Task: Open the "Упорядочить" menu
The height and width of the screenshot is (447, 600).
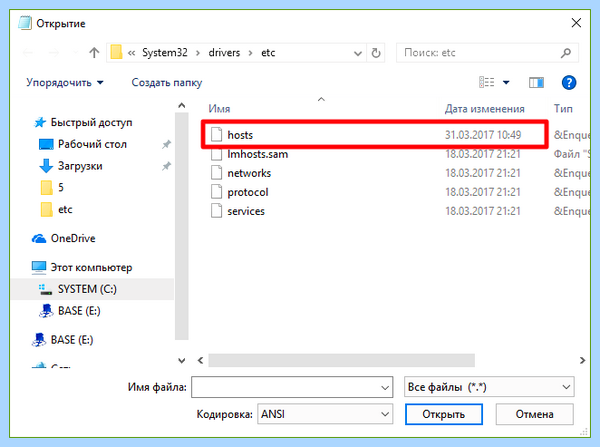Action: [x=65, y=83]
